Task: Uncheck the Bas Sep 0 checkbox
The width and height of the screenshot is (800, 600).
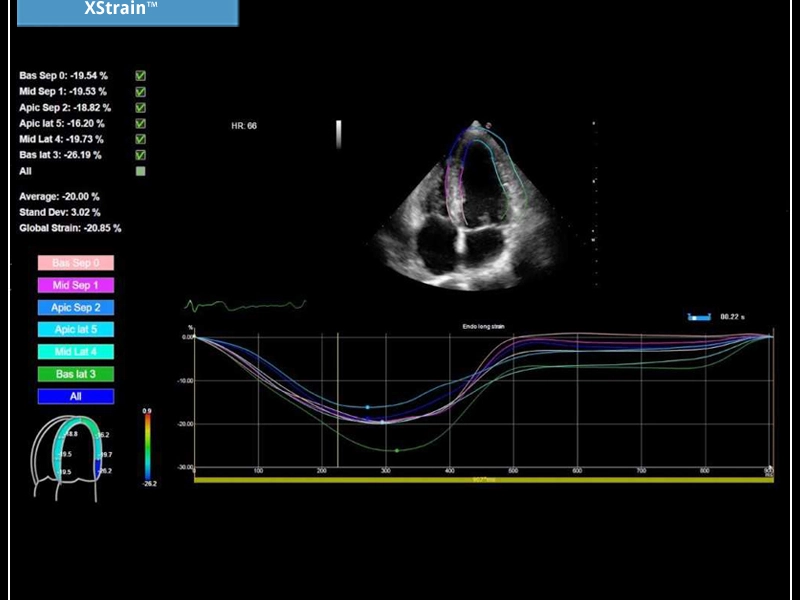Action: pyautogui.click(x=141, y=76)
